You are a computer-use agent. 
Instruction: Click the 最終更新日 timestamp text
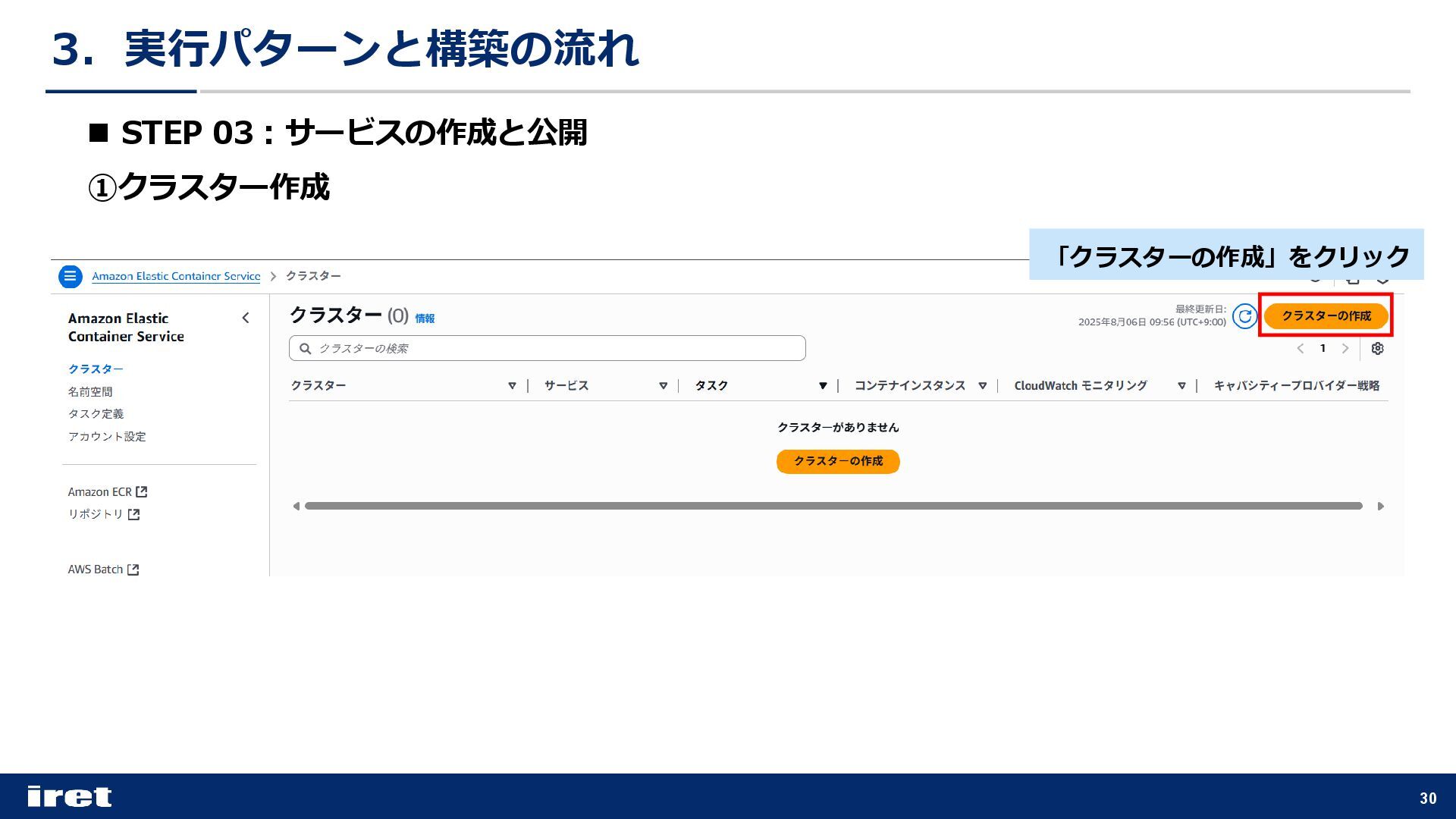1152,315
